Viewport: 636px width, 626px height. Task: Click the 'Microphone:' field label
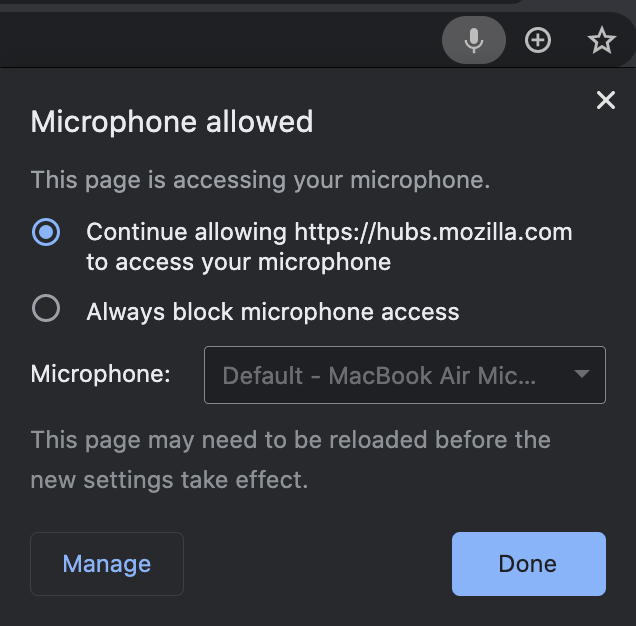pos(101,375)
